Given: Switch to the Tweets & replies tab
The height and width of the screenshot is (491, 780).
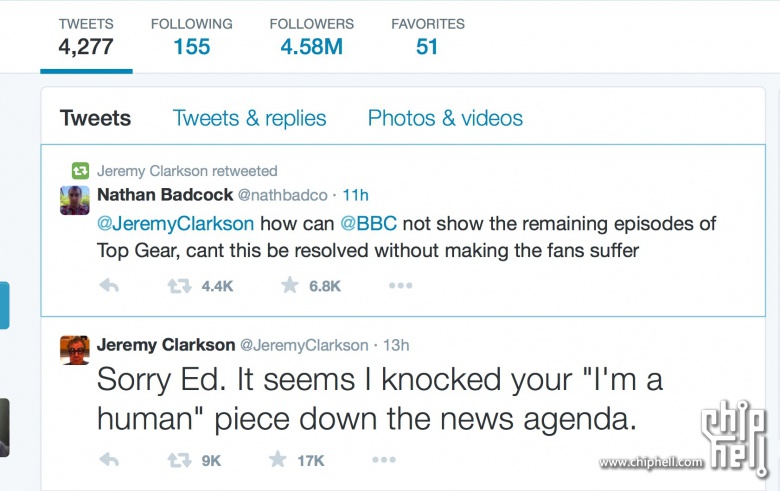Looking at the screenshot, I should coord(249,118).
